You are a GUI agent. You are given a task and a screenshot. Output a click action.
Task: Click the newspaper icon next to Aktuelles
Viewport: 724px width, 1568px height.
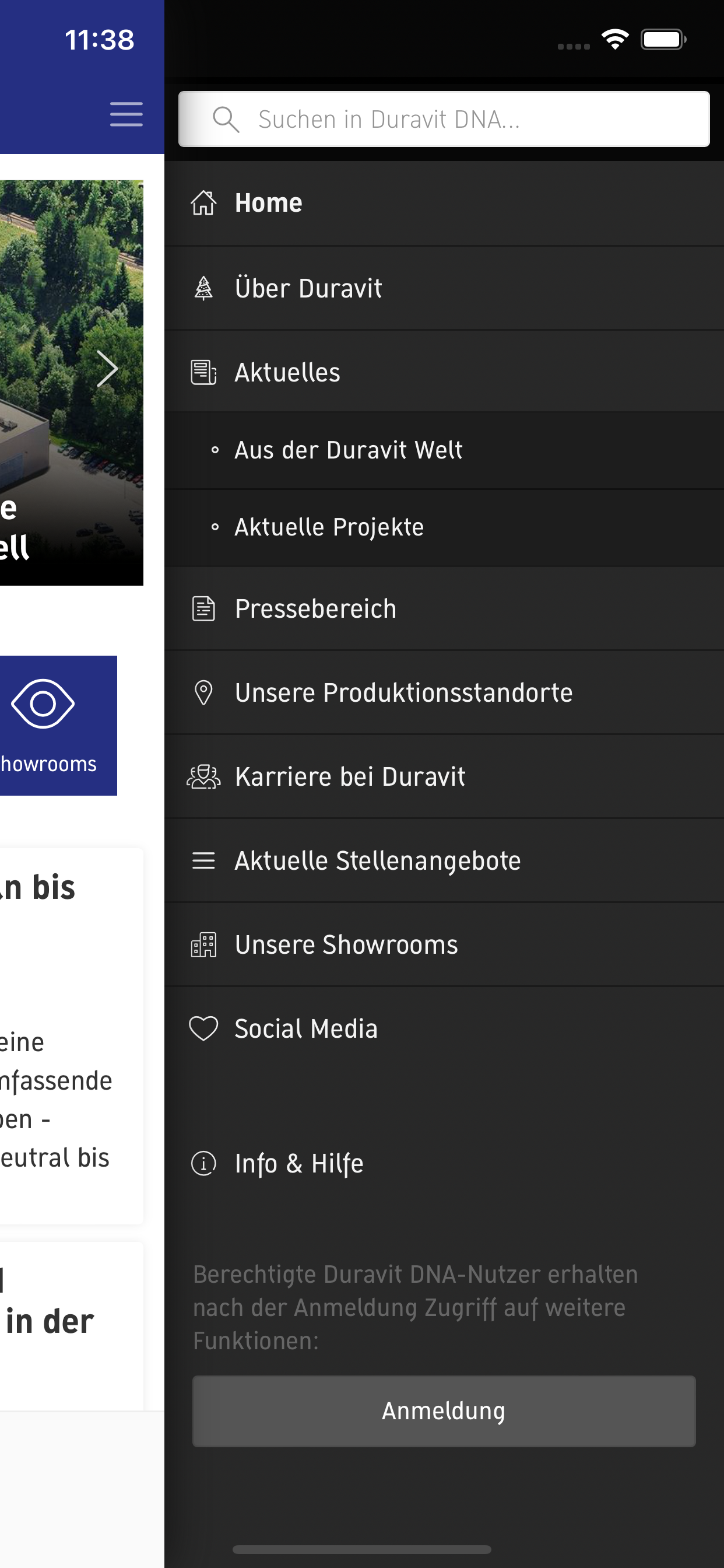coord(203,373)
